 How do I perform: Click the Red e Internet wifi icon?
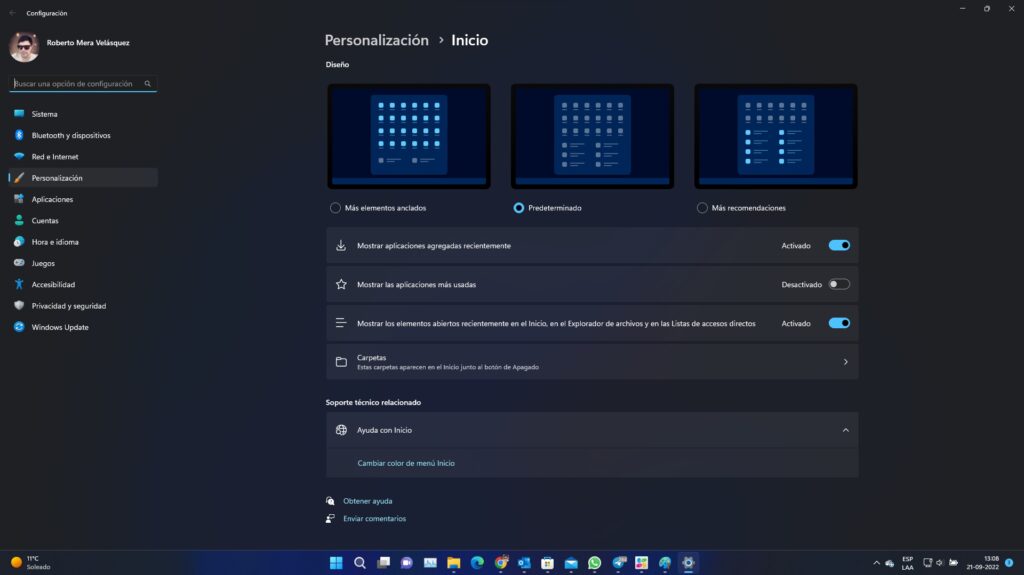(19, 157)
